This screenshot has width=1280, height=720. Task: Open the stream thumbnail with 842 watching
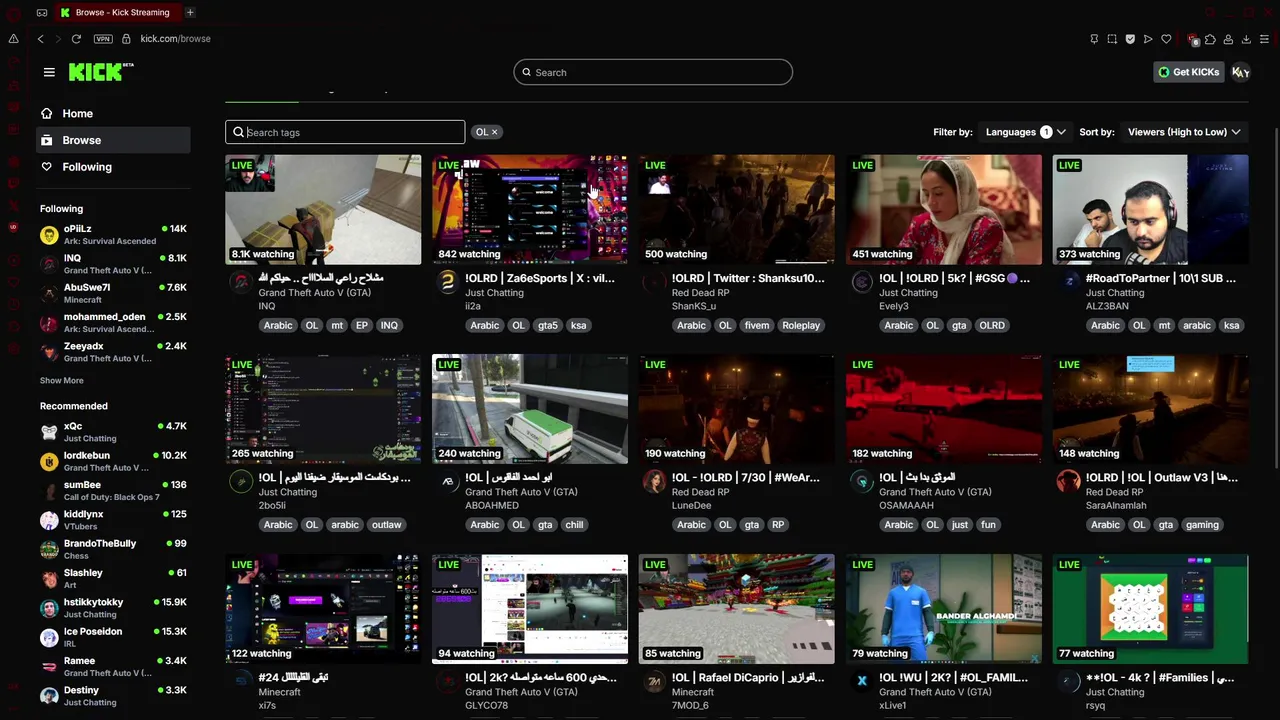[530, 209]
